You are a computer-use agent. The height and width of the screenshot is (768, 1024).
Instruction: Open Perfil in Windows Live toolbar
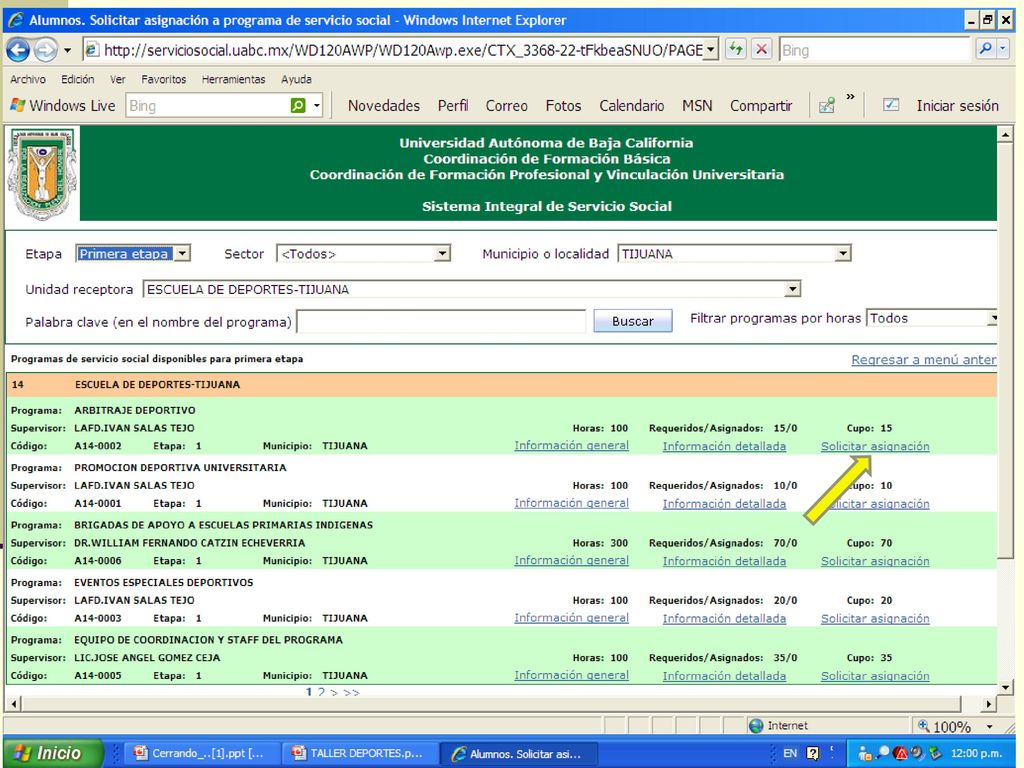click(x=453, y=106)
